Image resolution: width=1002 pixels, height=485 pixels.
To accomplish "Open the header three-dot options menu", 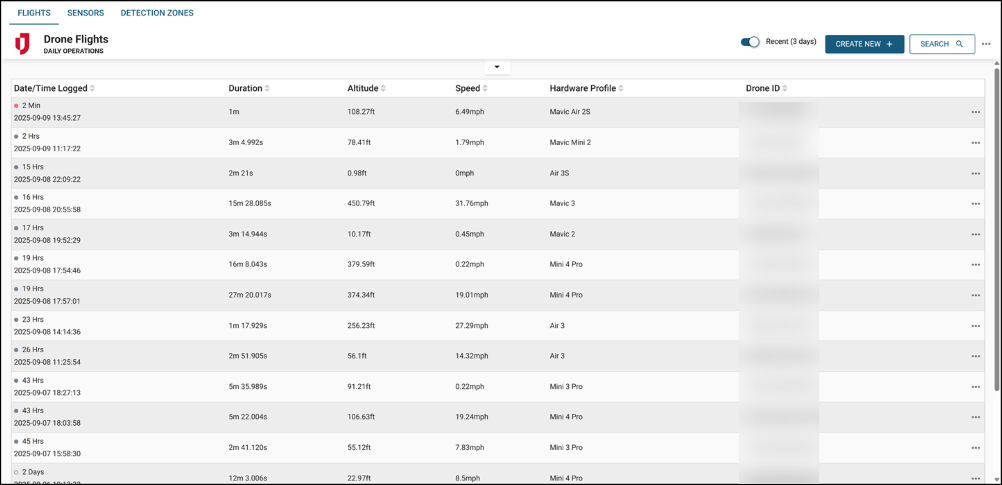I will coord(986,44).
